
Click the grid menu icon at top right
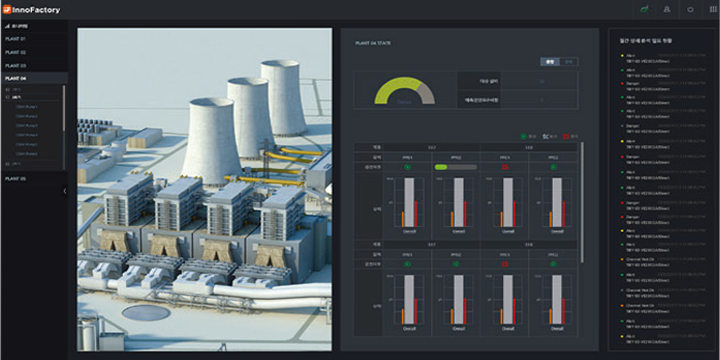pos(713,9)
